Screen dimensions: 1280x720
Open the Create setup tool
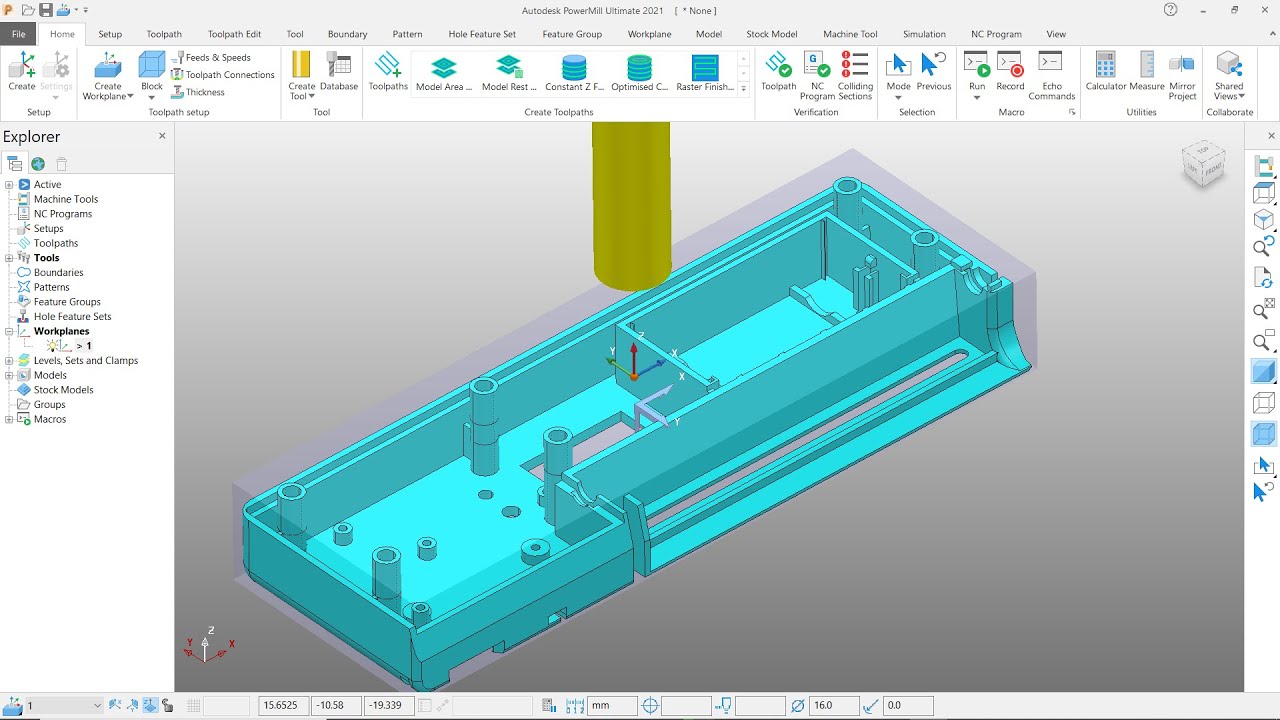(21, 72)
